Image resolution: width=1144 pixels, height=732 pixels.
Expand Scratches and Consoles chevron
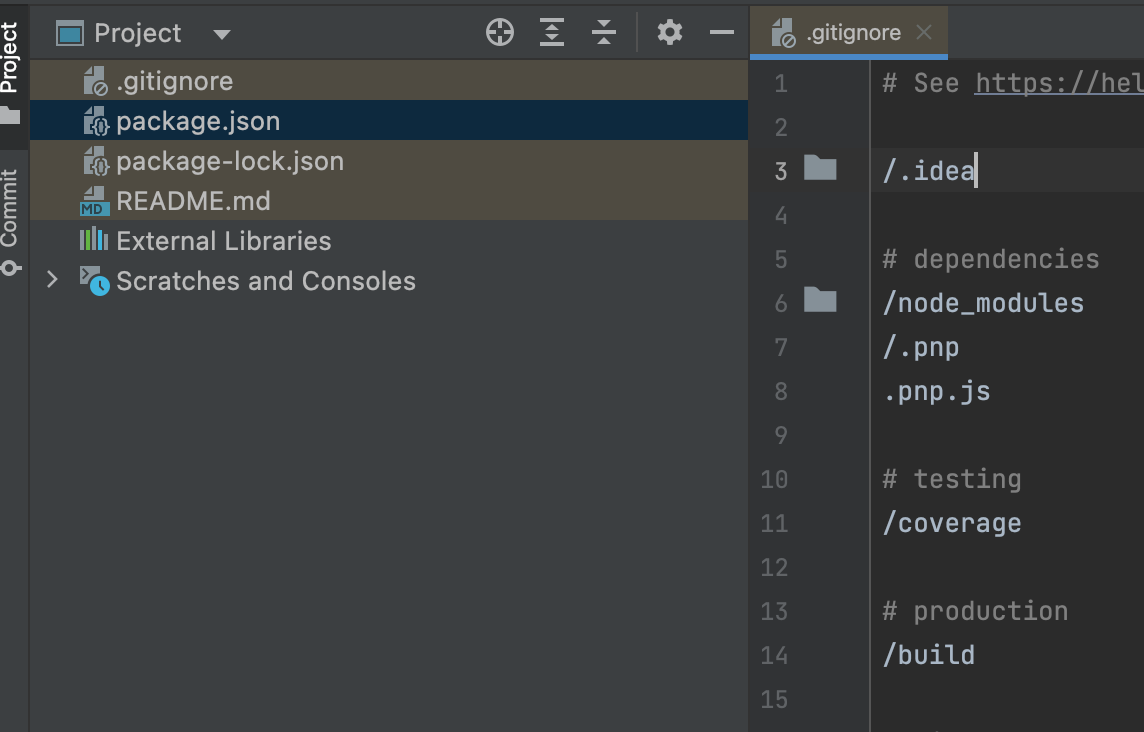[52, 280]
